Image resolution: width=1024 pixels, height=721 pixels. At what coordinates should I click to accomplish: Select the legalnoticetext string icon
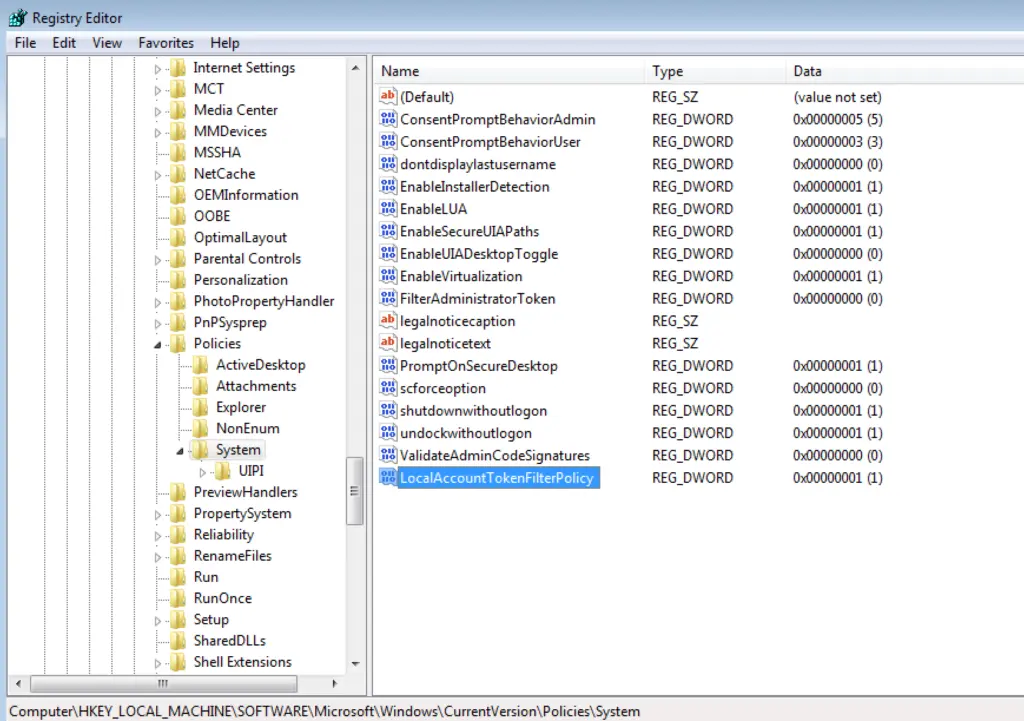coord(388,343)
